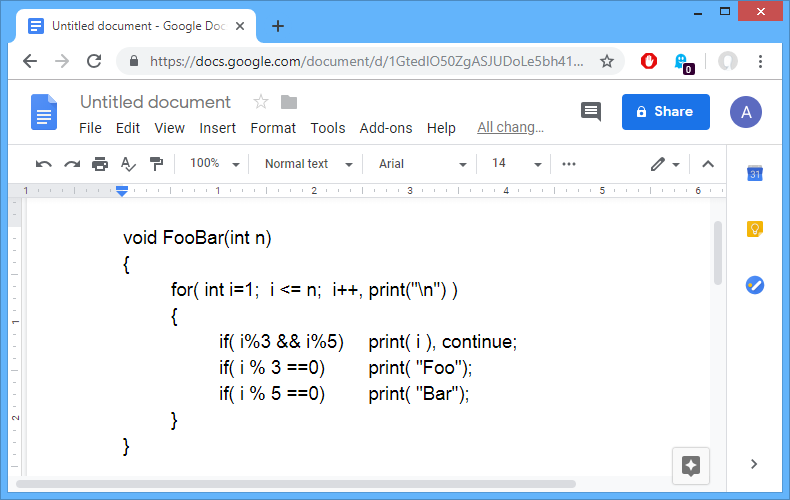790x500 pixels.
Task: Bookmark this page with the star icon
Action: (607, 61)
